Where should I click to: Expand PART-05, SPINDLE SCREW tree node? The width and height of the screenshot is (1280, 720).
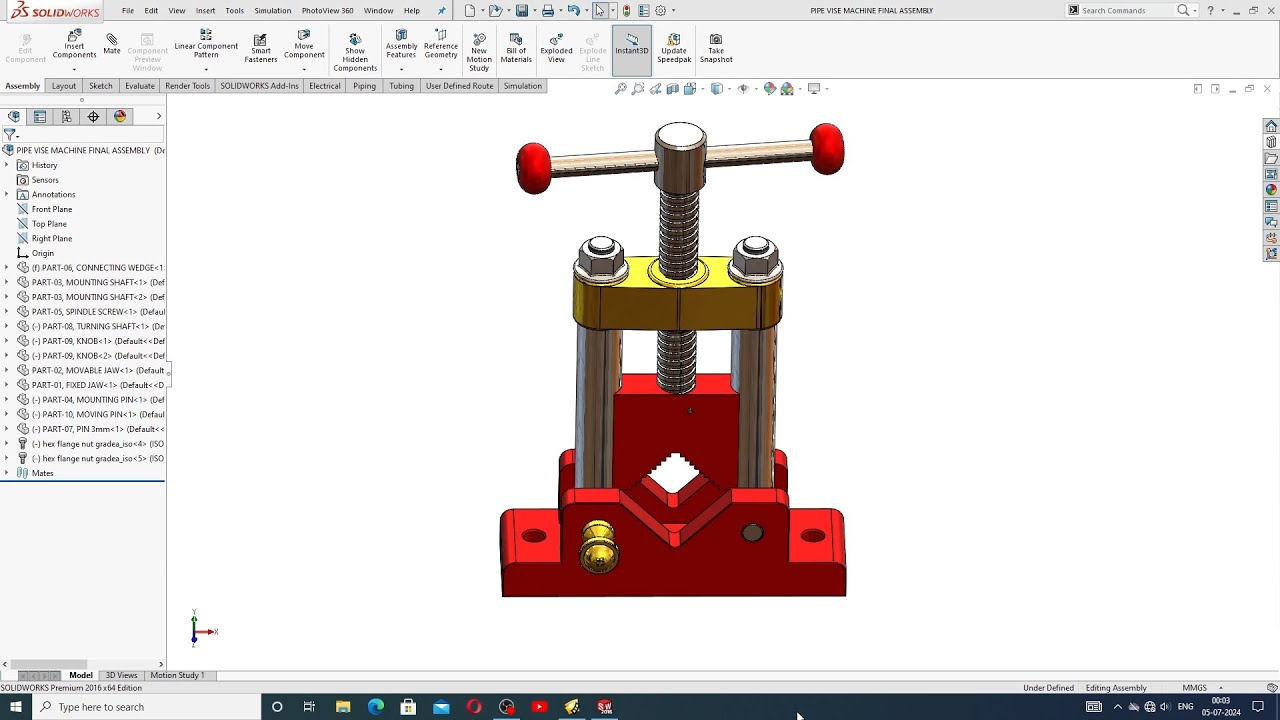pos(6,312)
